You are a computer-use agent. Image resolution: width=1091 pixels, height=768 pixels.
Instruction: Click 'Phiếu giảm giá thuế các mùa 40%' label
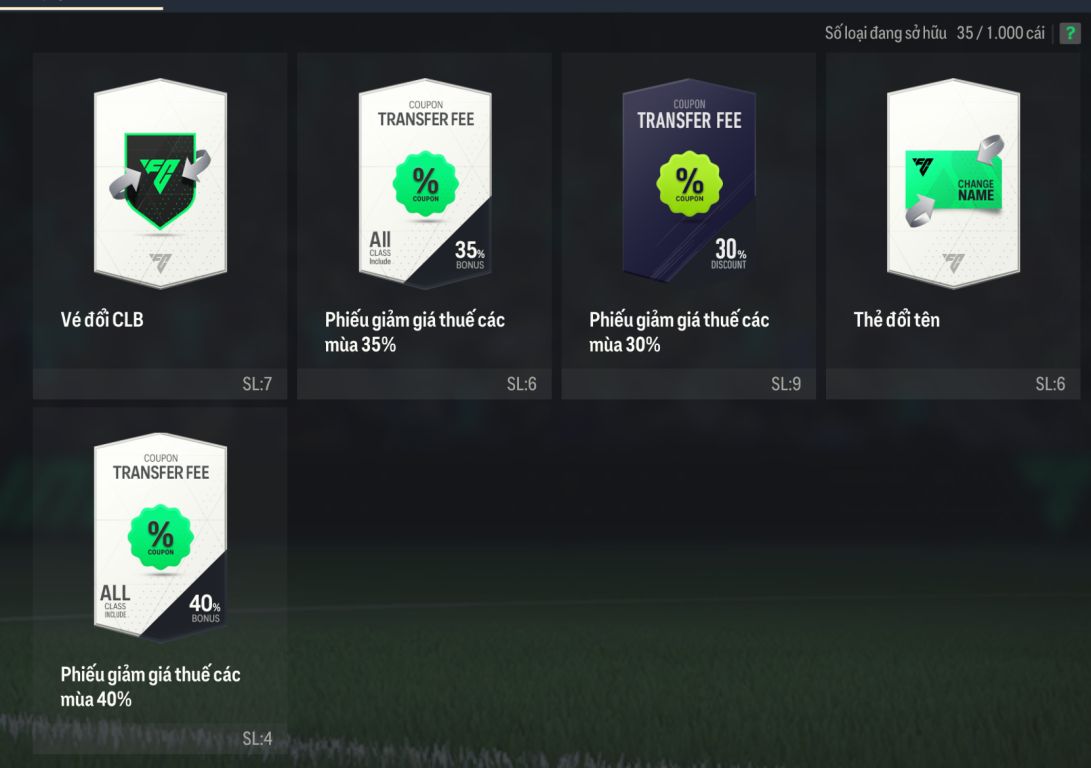150,687
